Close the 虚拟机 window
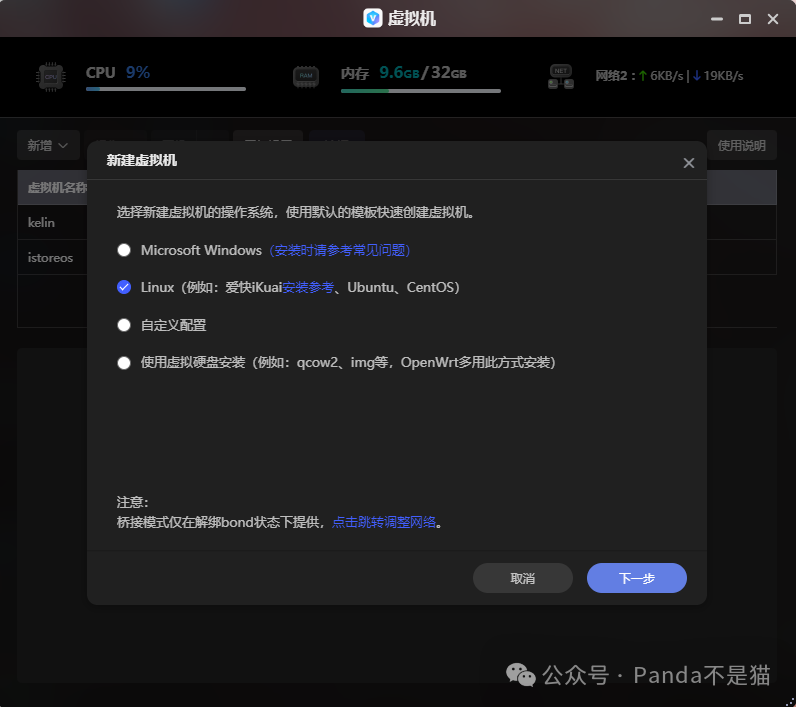The height and width of the screenshot is (707, 796). [x=773, y=19]
